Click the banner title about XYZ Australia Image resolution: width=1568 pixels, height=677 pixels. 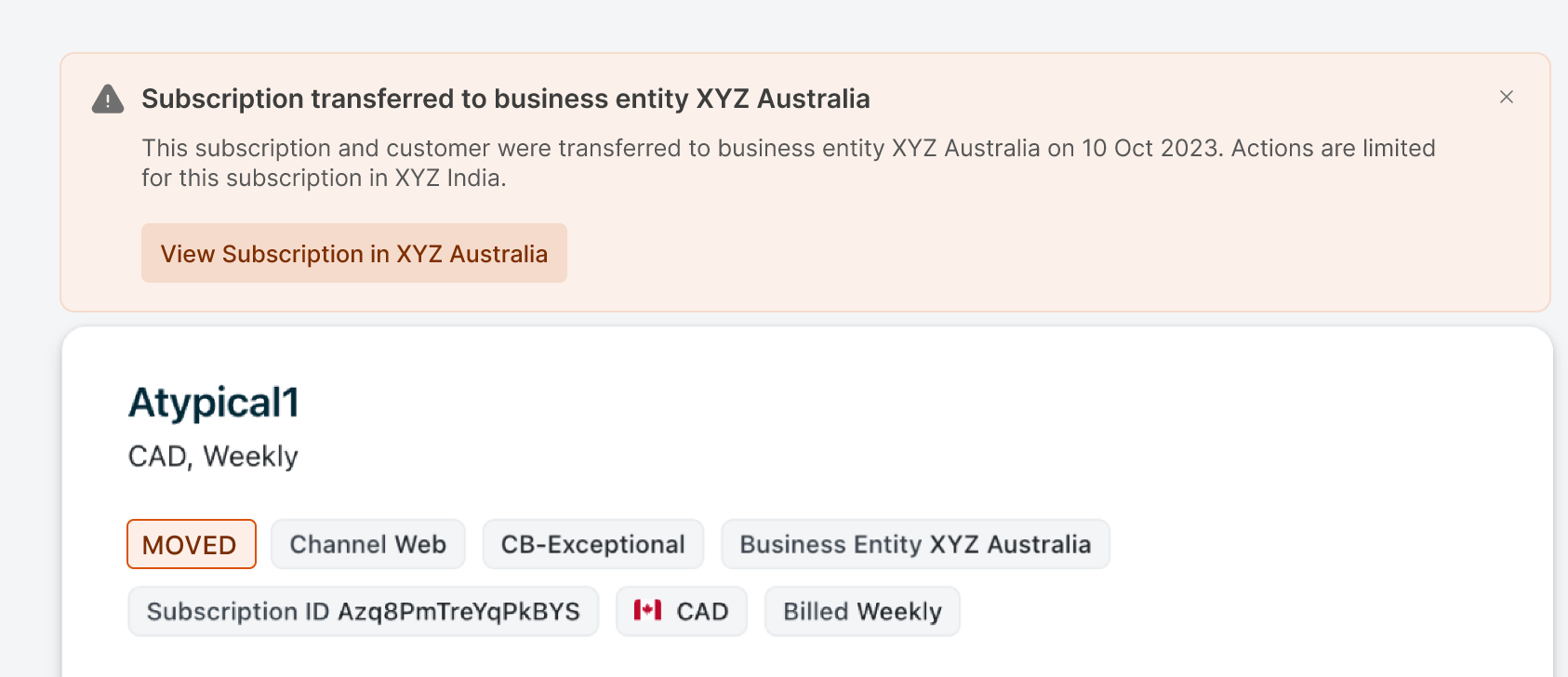click(505, 99)
